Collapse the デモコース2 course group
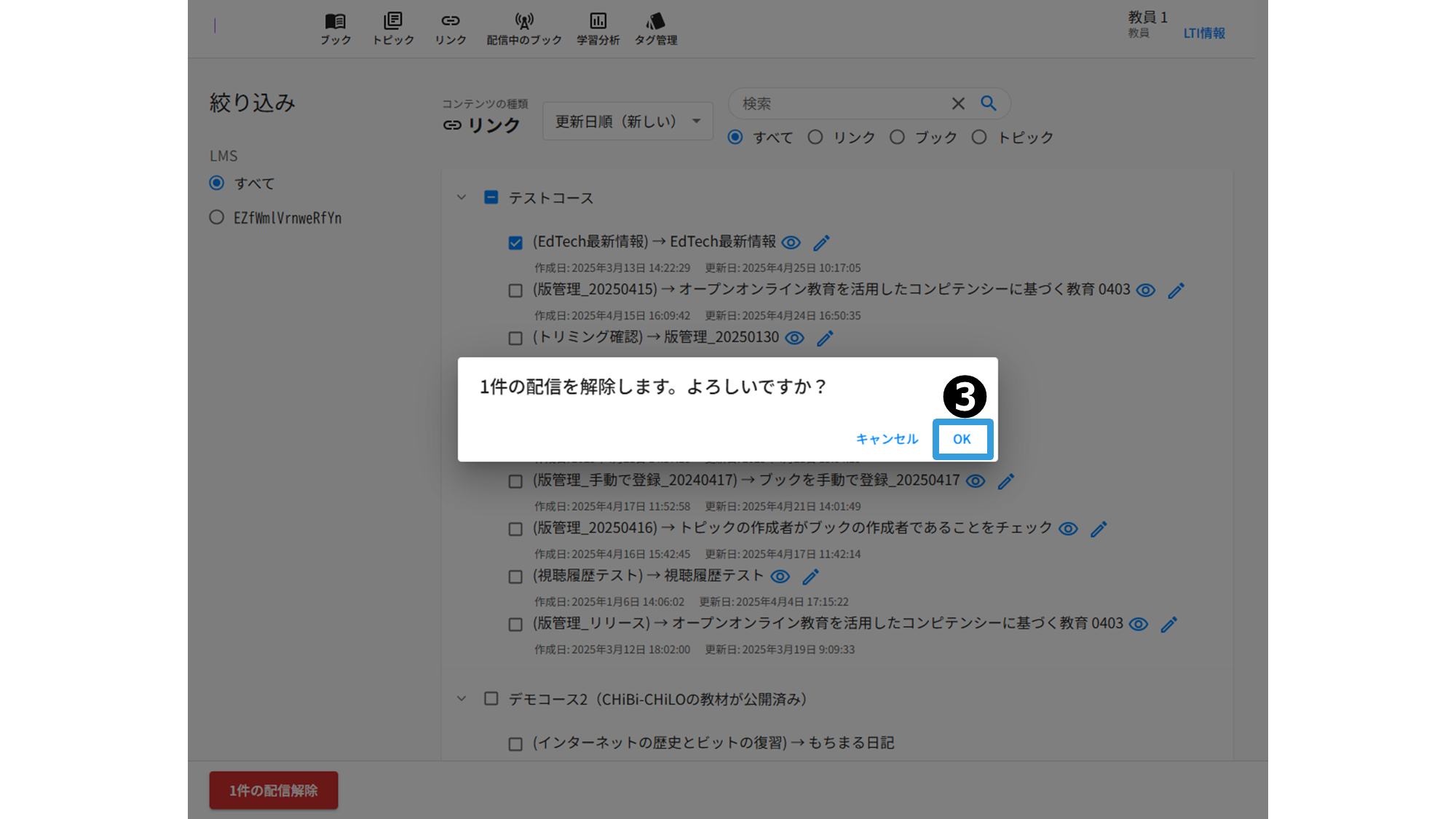Viewport: 1456px width, 819px height. (461, 699)
